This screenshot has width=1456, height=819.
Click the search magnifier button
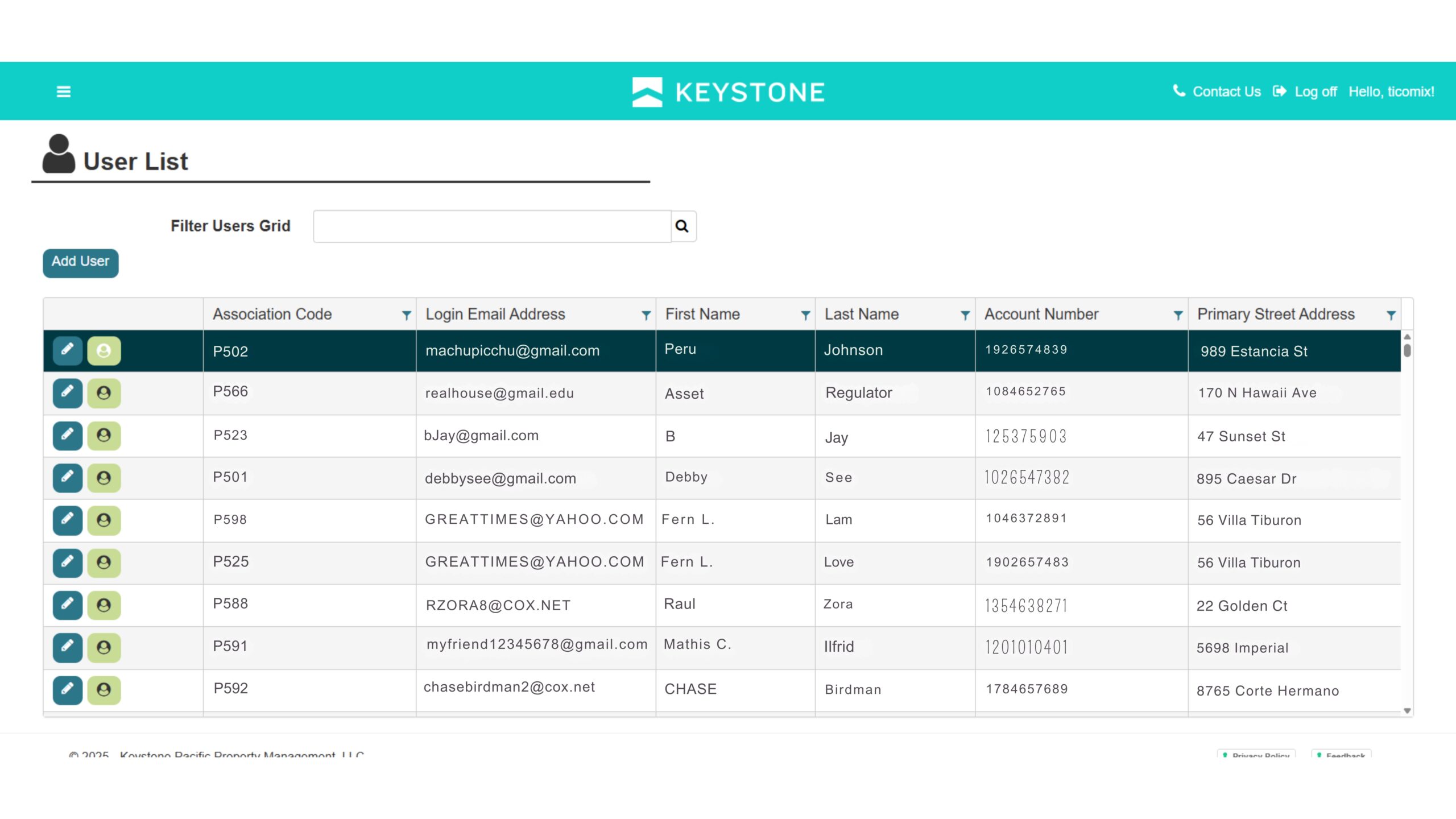(682, 226)
